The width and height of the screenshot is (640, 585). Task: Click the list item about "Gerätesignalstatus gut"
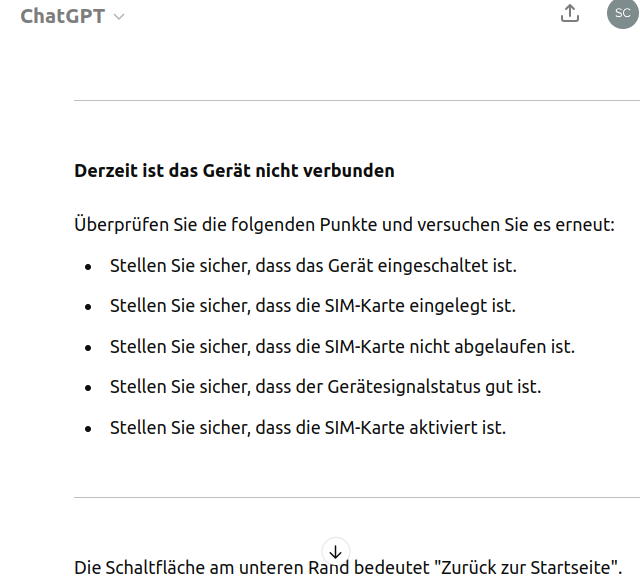pyautogui.click(x=325, y=387)
